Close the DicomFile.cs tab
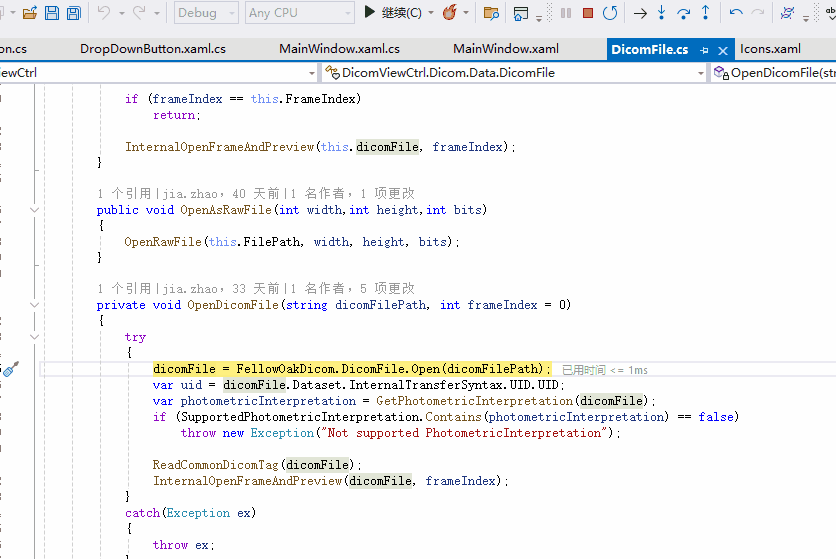This screenshot has height=559, width=836. pyautogui.click(x=723, y=51)
